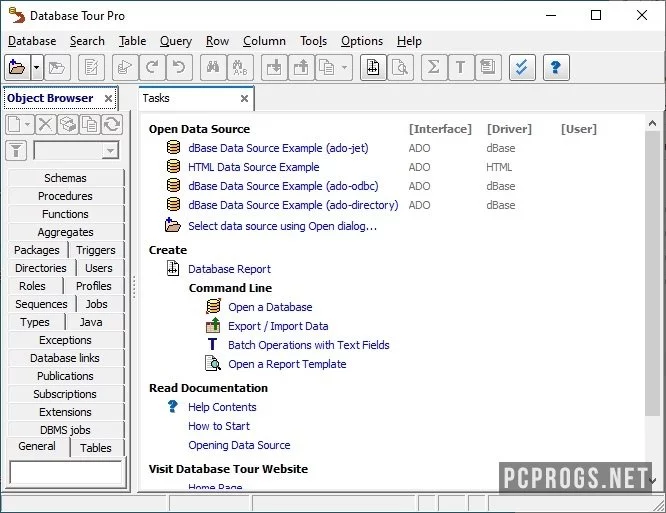Click the Delete X icon in Object Browser
This screenshot has height=513, width=666.
pyautogui.click(x=45, y=124)
